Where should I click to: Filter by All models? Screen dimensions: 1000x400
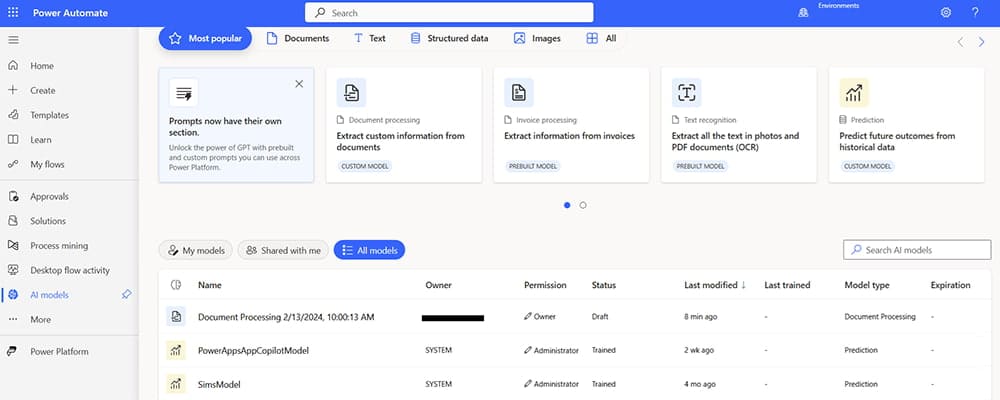pyautogui.click(x=369, y=251)
